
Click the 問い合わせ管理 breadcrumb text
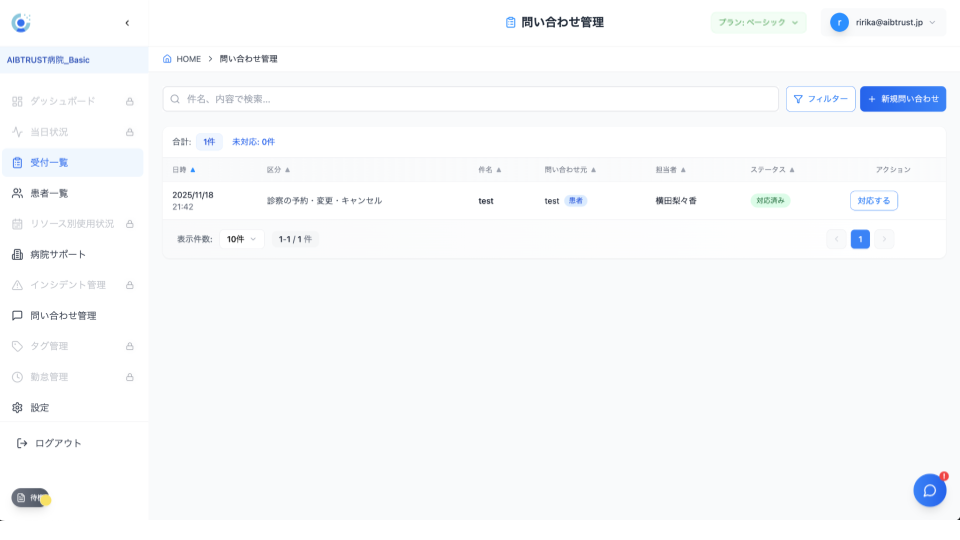click(249, 59)
